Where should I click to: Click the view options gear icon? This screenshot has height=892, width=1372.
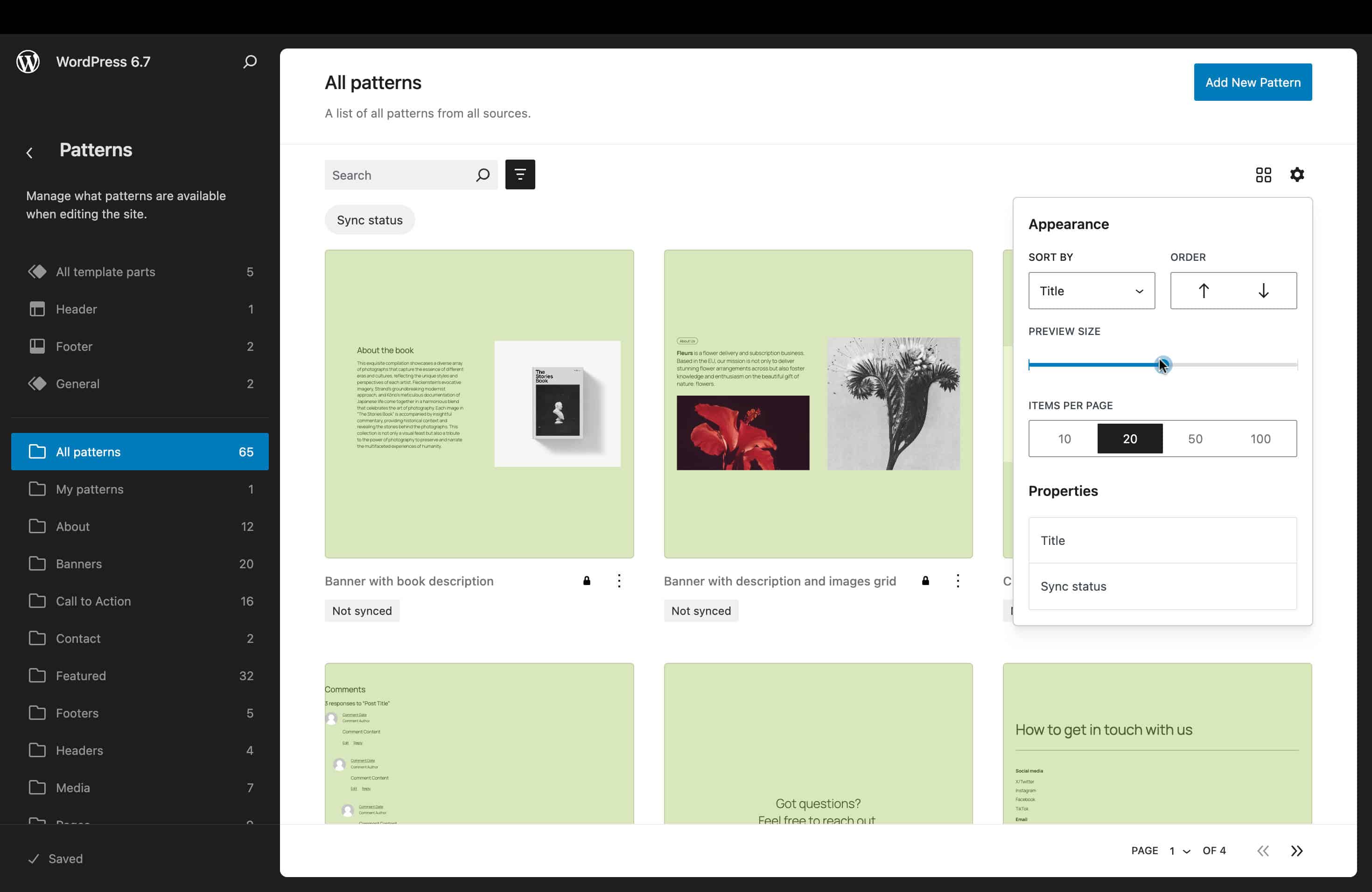click(x=1296, y=174)
